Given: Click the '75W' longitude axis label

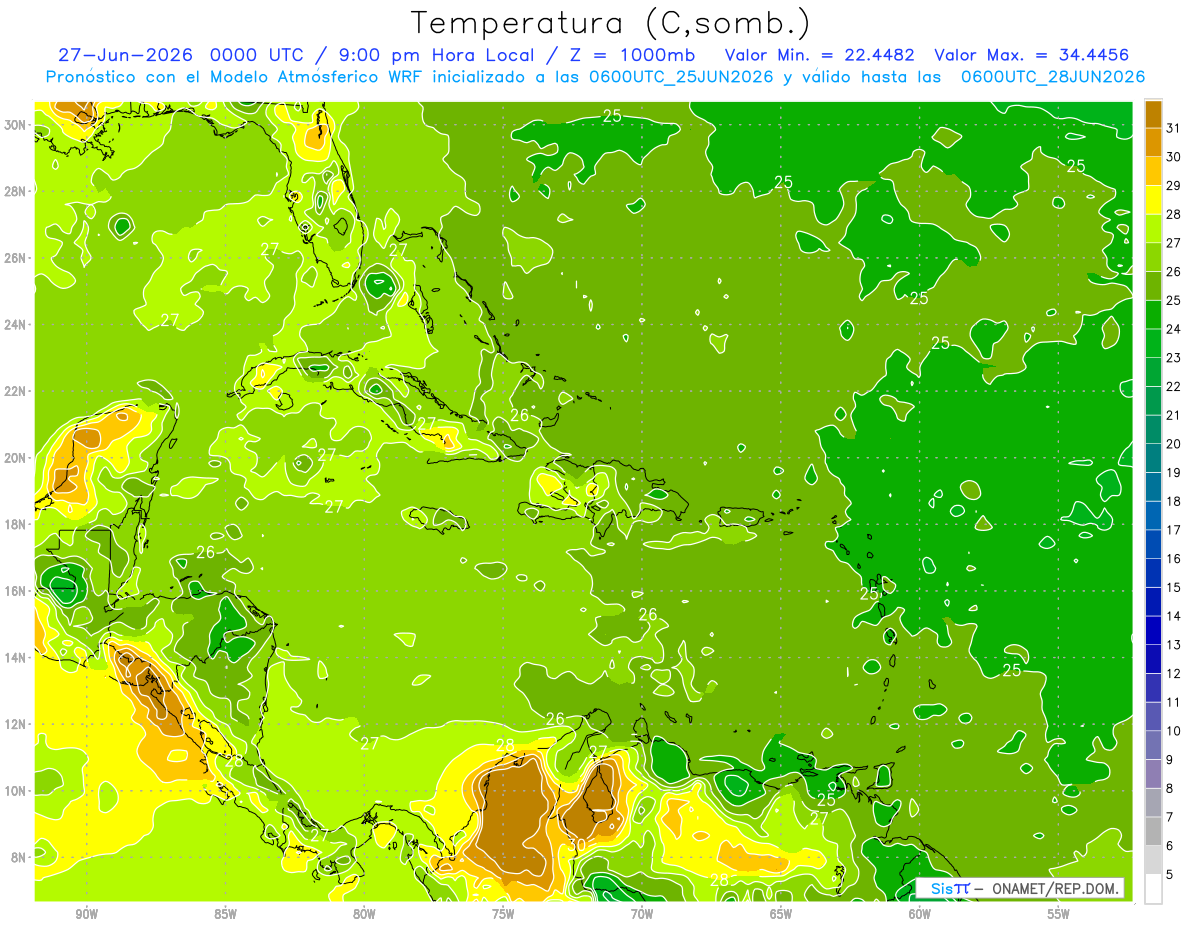Looking at the screenshot, I should coord(503,914).
